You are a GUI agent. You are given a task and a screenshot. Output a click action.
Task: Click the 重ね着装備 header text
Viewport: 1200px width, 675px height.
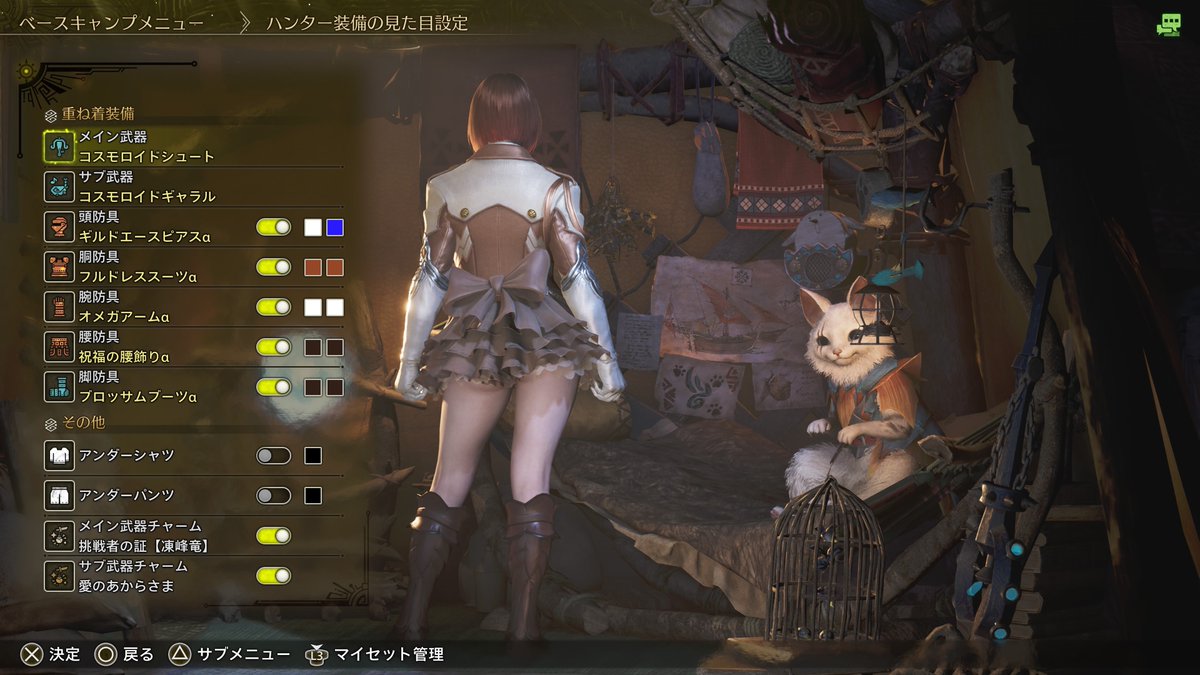click(99, 115)
